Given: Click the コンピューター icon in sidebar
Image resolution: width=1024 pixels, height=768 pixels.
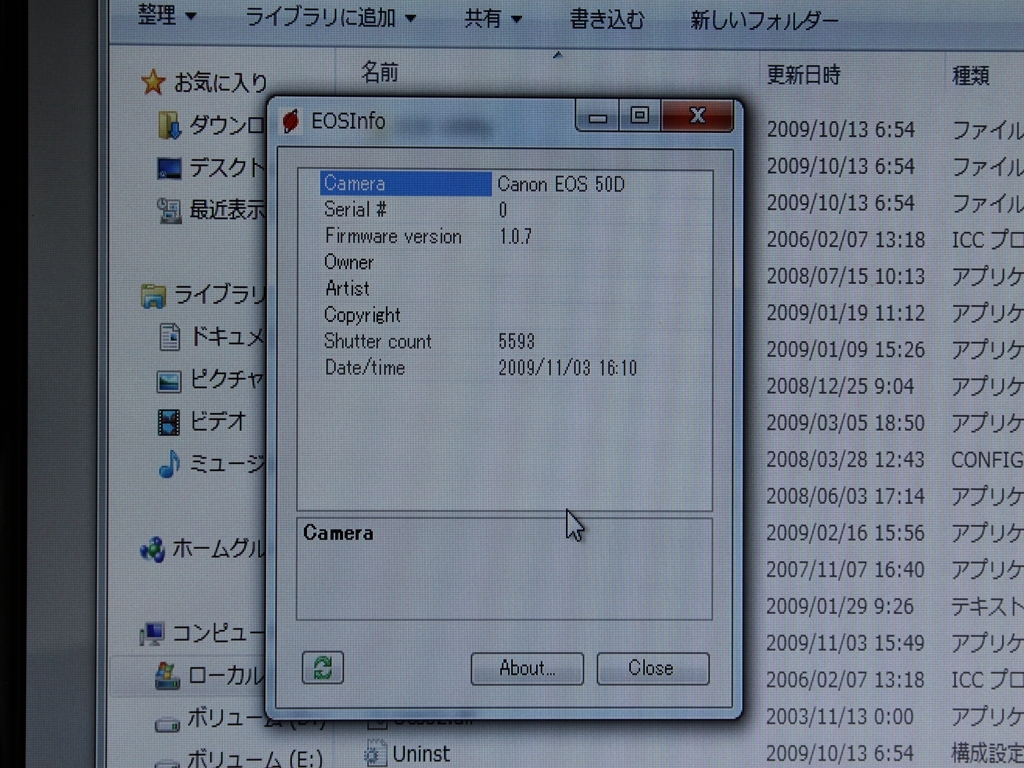Looking at the screenshot, I should (152, 633).
